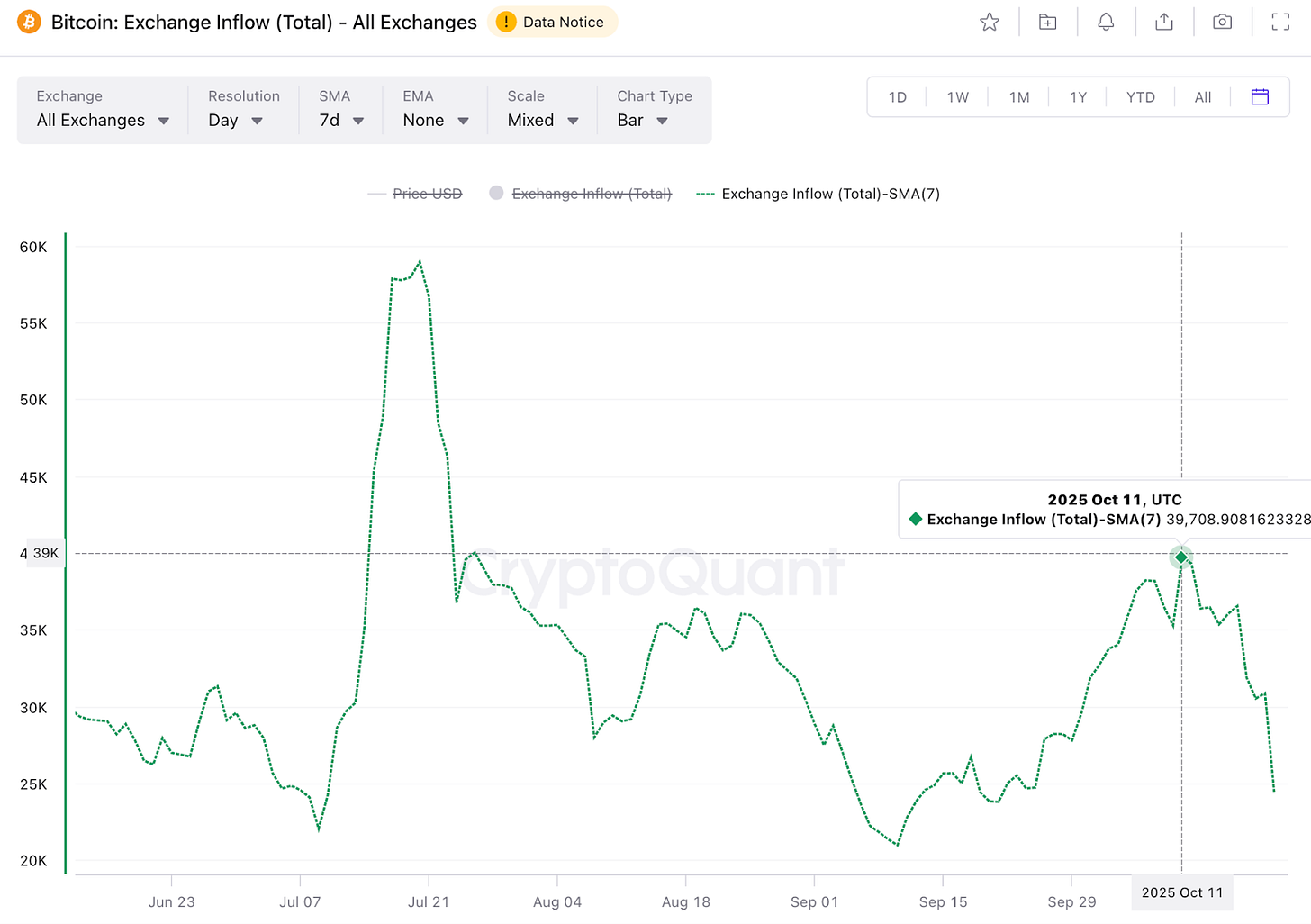This screenshot has height=924, width=1311.
Task: Enter fullscreen with the expand icon
Action: [x=1280, y=23]
